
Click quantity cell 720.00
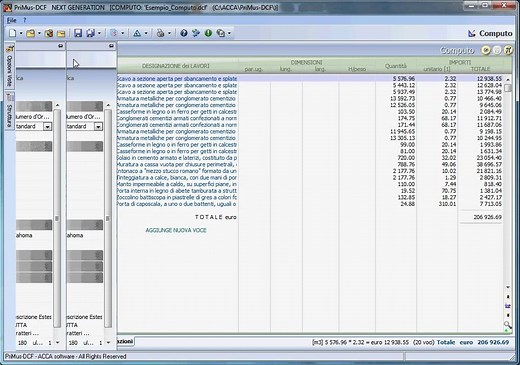[406, 158]
